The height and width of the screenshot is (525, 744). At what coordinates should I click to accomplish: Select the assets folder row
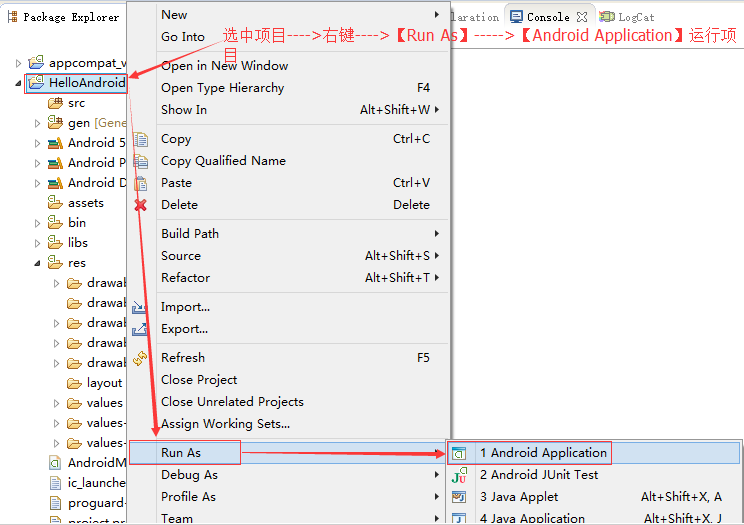pyautogui.click(x=75, y=203)
